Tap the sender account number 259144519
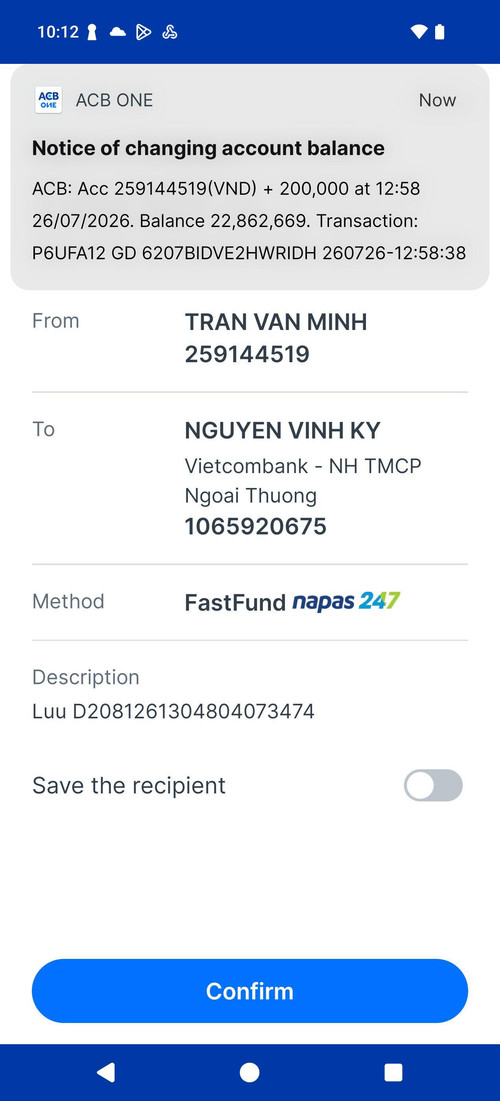The height and width of the screenshot is (1101, 500). [x=247, y=355]
